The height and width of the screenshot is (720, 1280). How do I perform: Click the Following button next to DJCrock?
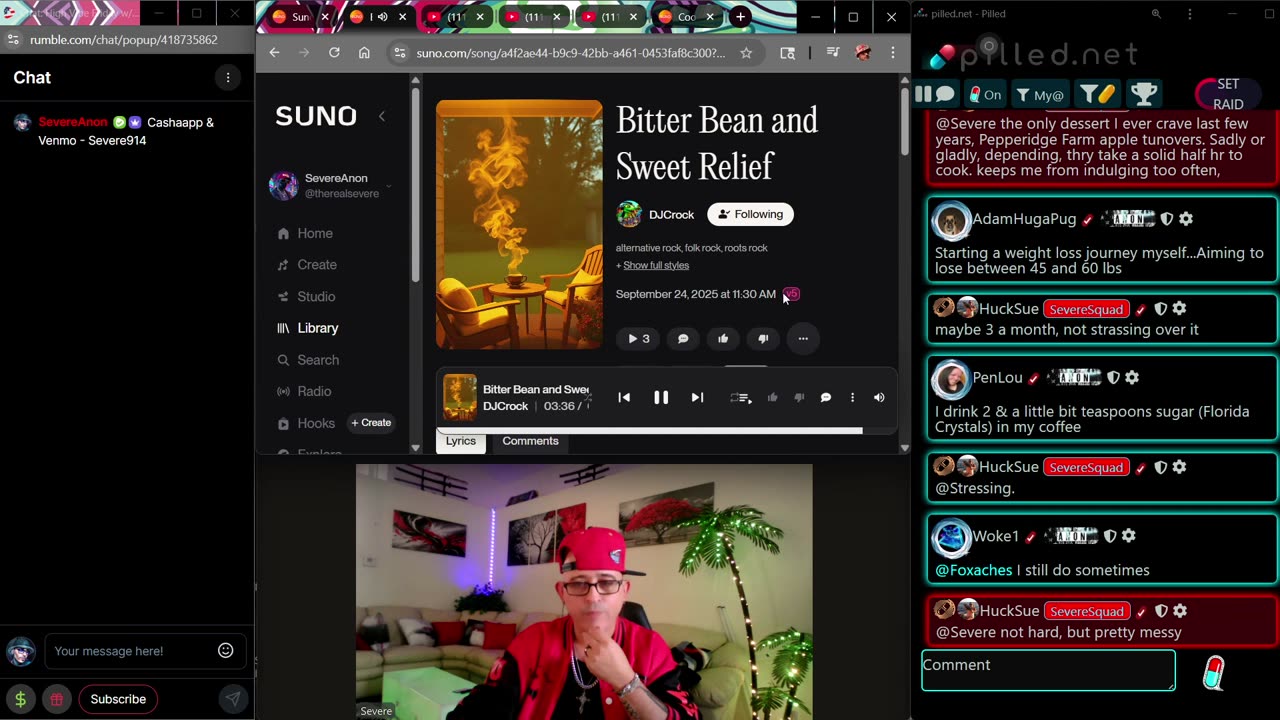[750, 214]
